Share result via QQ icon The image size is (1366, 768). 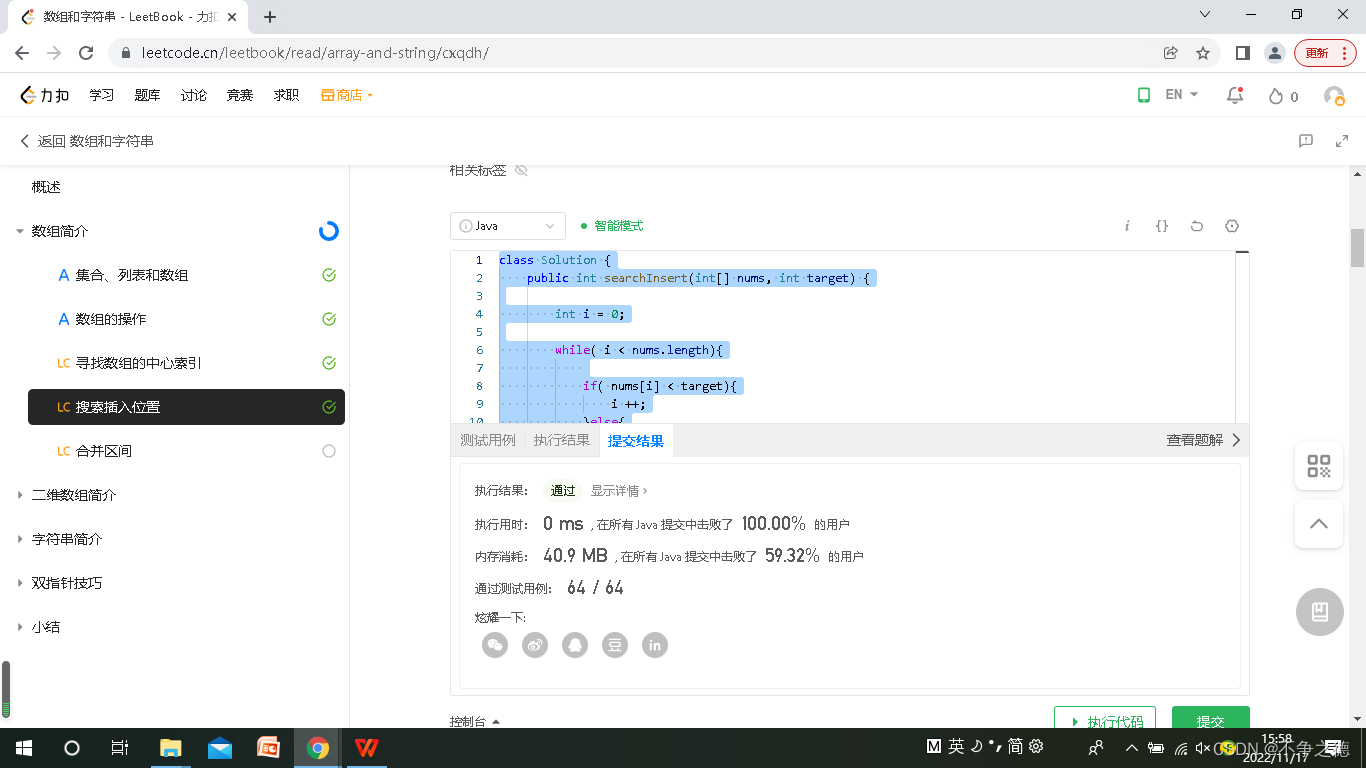pyautogui.click(x=575, y=645)
